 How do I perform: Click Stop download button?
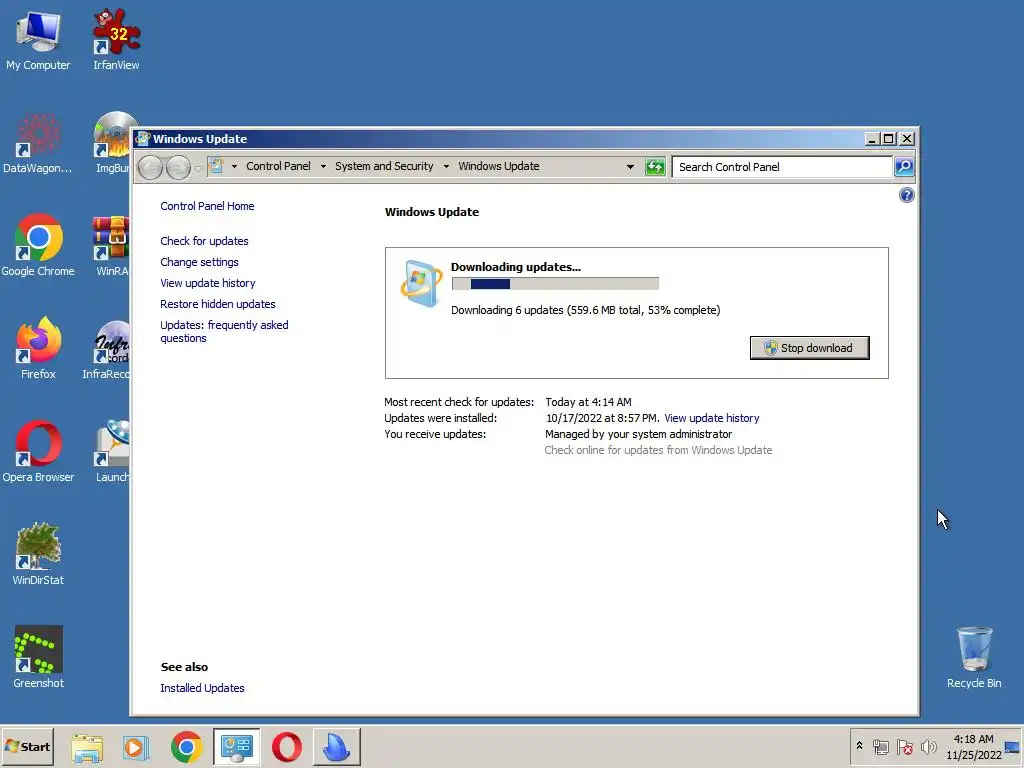pos(809,348)
